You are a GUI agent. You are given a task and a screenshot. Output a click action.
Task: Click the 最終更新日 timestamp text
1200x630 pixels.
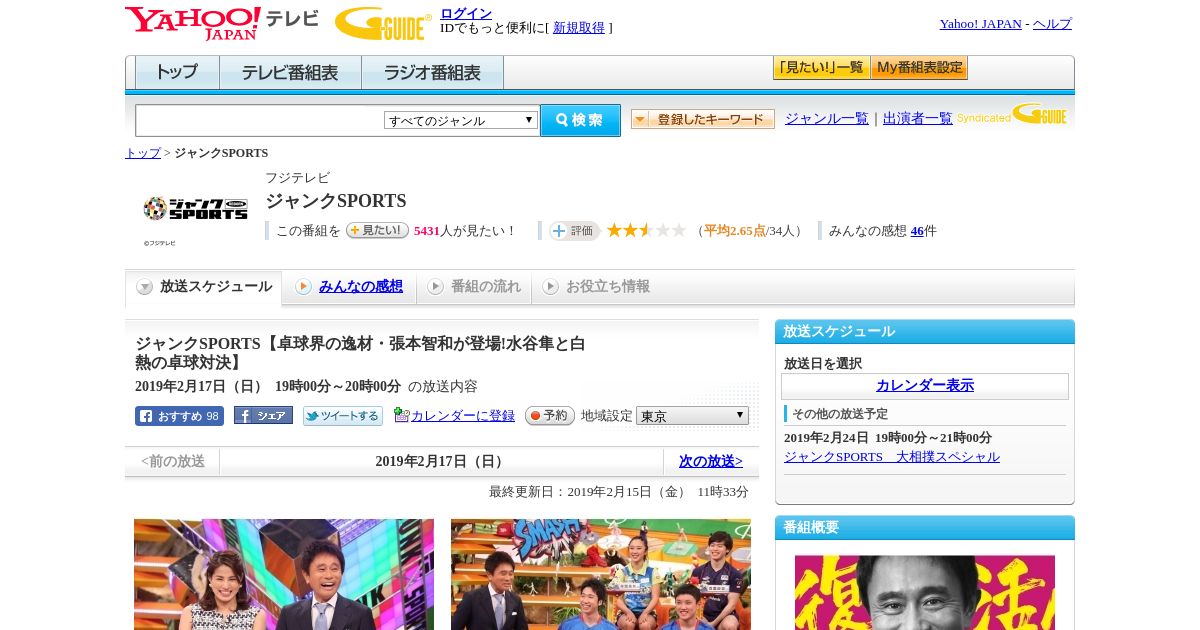click(619, 492)
